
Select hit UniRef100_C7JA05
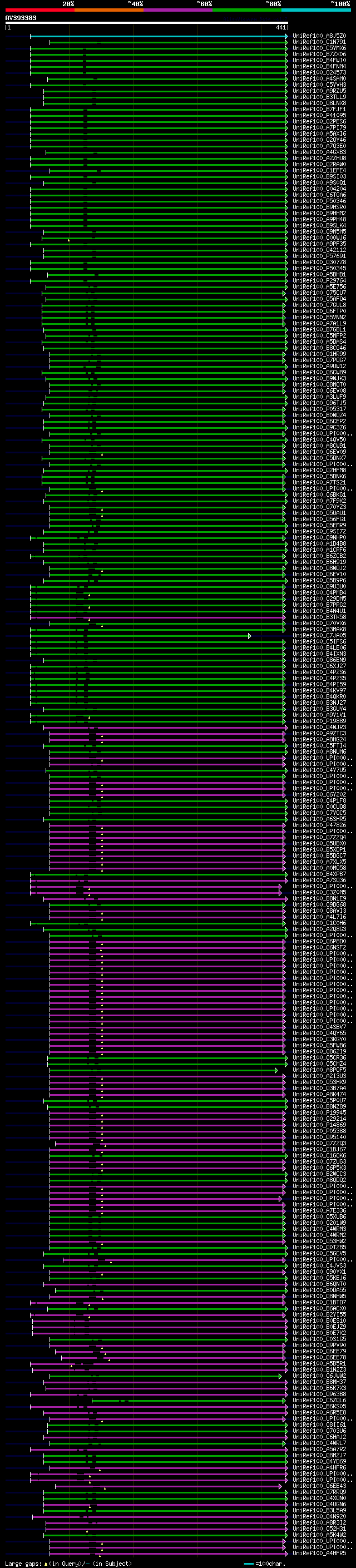click(319, 635)
